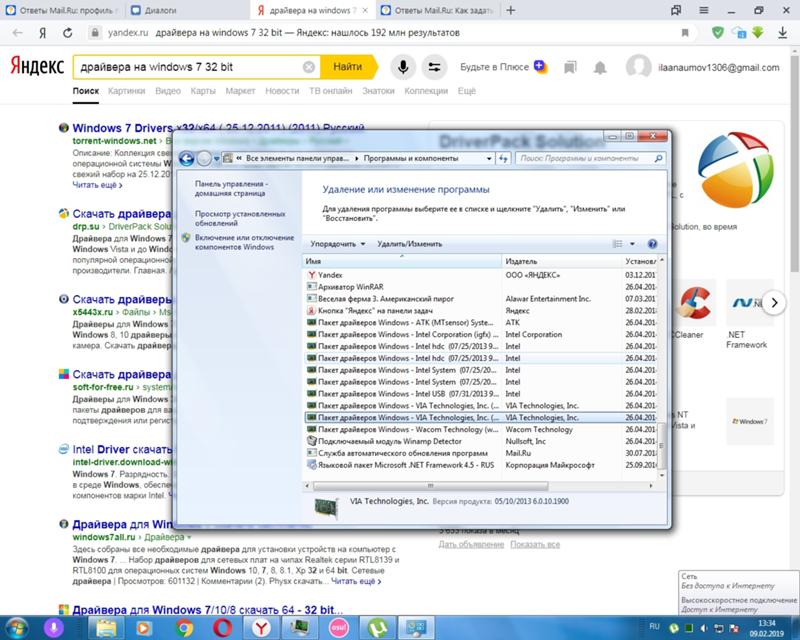Show next related apps with the arrow
This screenshot has height=640, width=800.
point(774,303)
